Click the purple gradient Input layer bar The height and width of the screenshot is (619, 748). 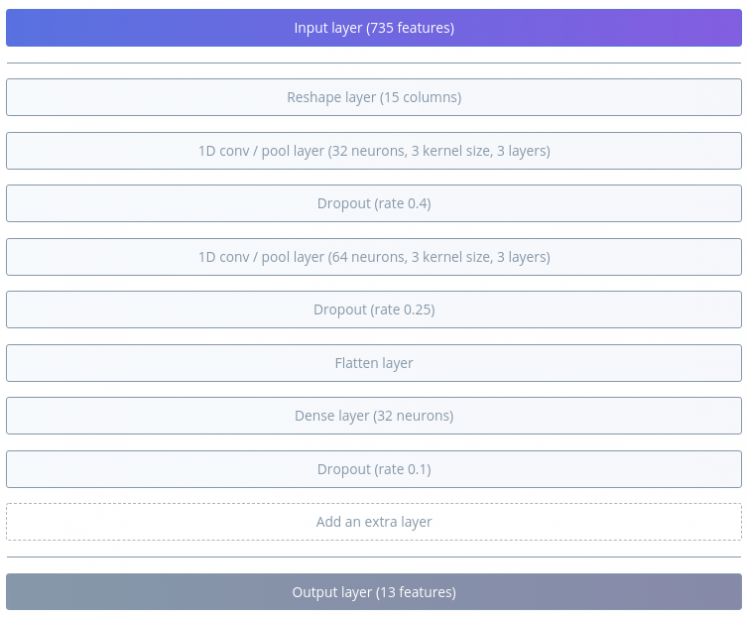click(x=600, y=28)
